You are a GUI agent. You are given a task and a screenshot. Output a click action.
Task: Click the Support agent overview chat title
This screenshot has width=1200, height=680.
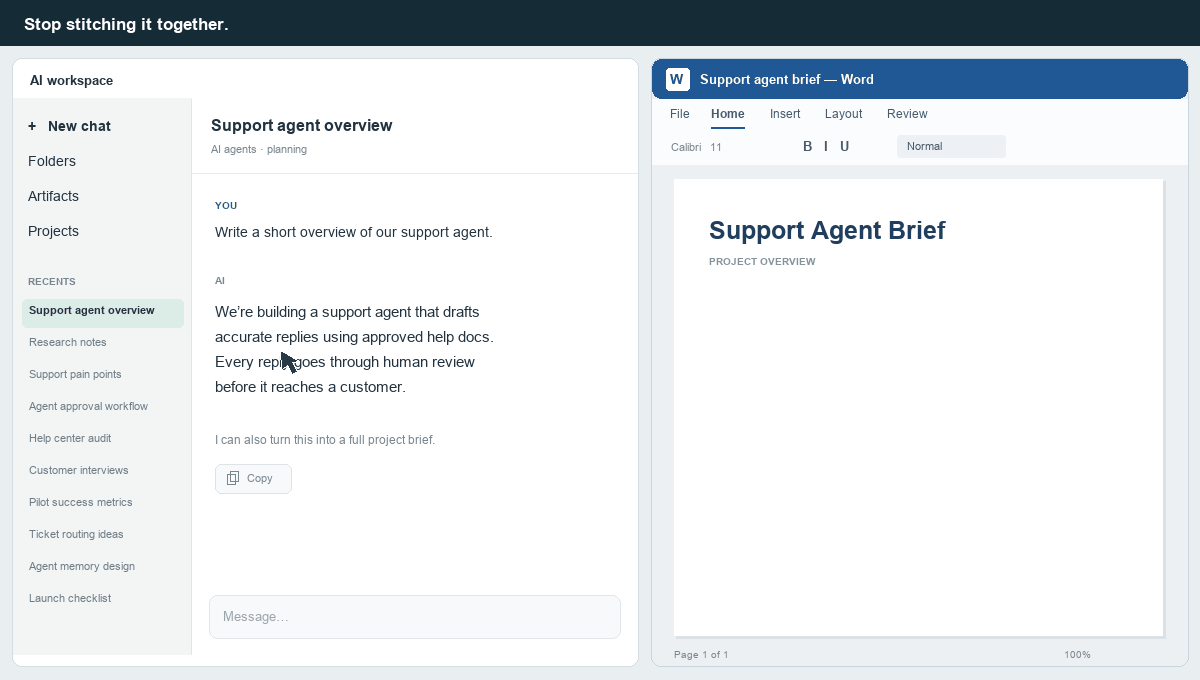302,126
